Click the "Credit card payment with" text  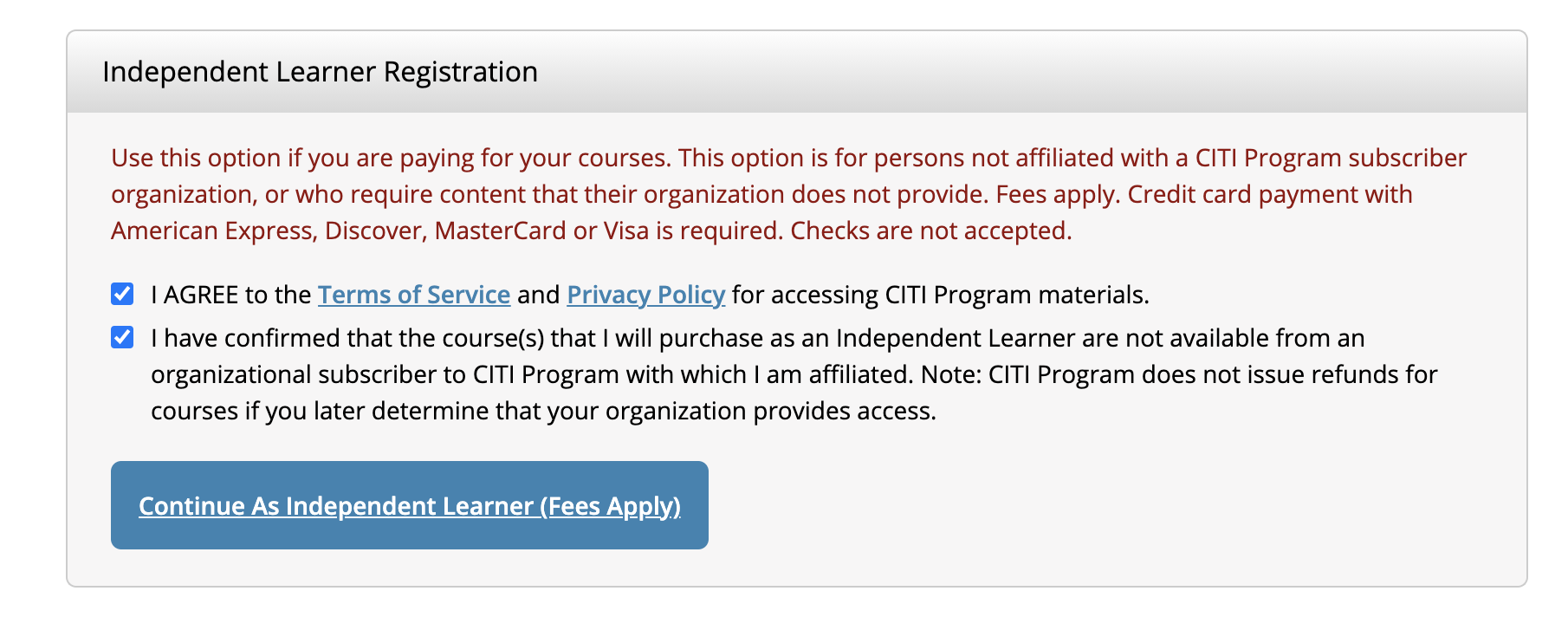click(x=1269, y=195)
